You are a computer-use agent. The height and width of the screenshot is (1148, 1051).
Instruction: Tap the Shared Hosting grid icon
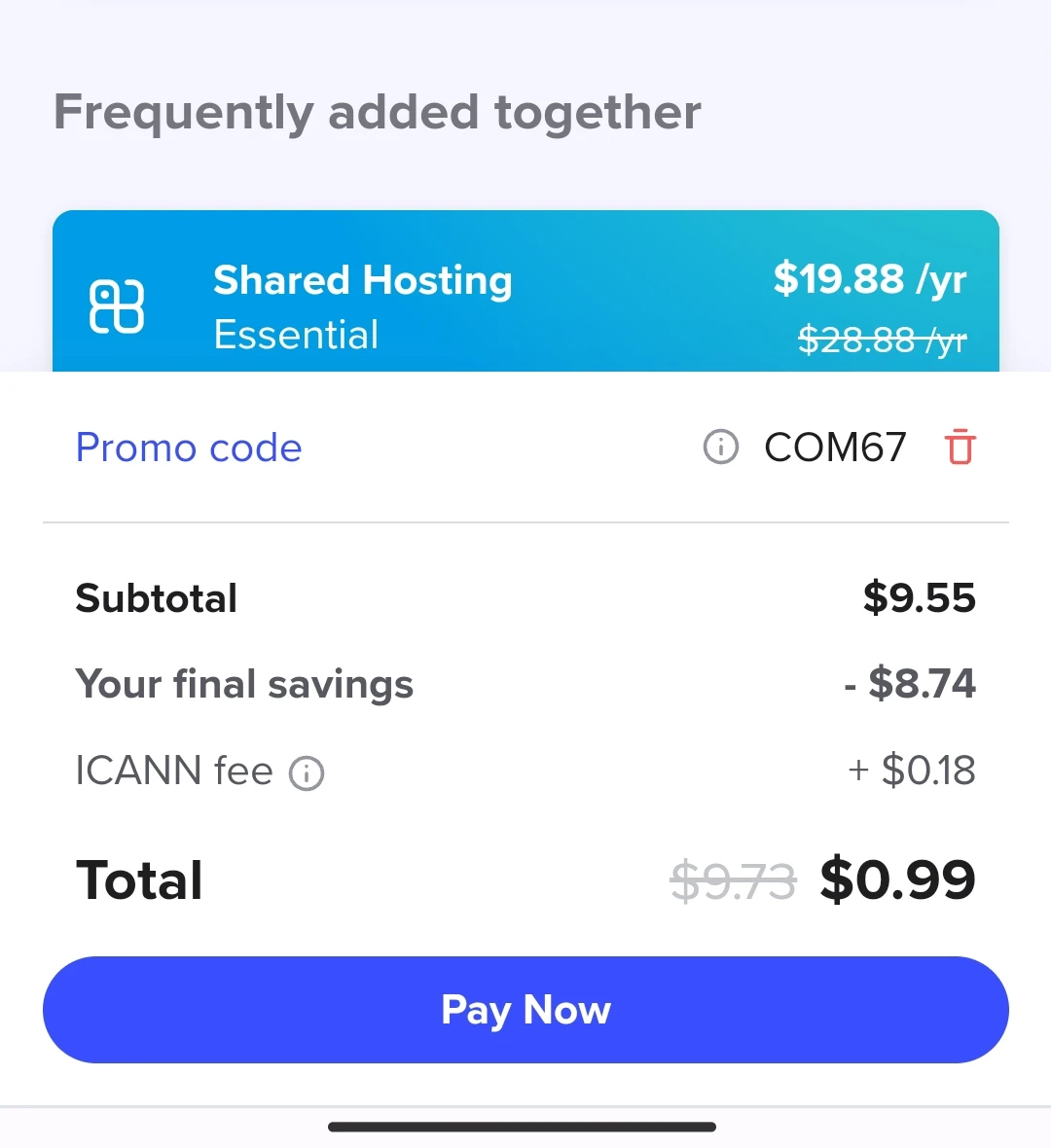(117, 306)
